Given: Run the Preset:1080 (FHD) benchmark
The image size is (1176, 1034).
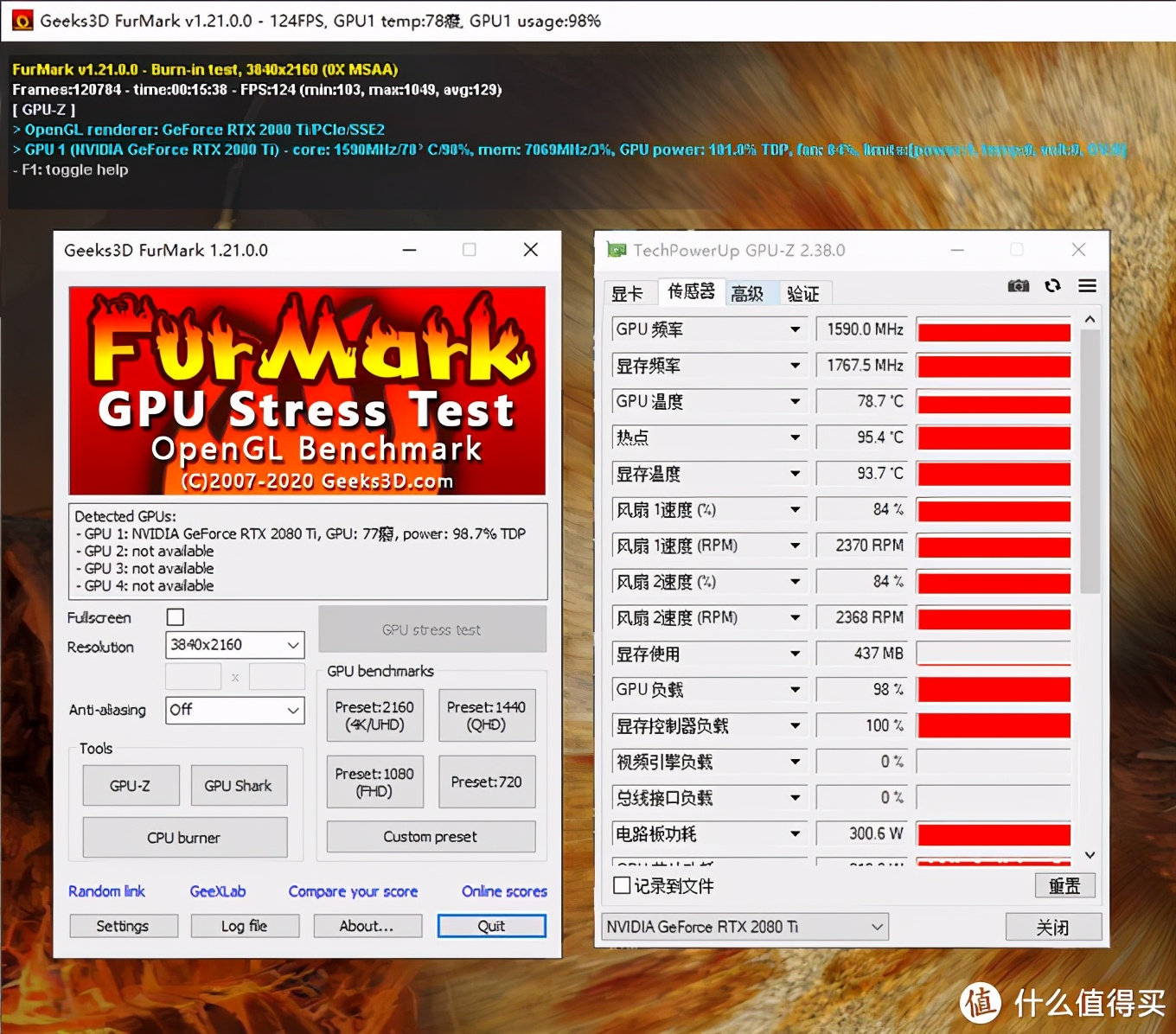Looking at the screenshot, I should coord(375,782).
